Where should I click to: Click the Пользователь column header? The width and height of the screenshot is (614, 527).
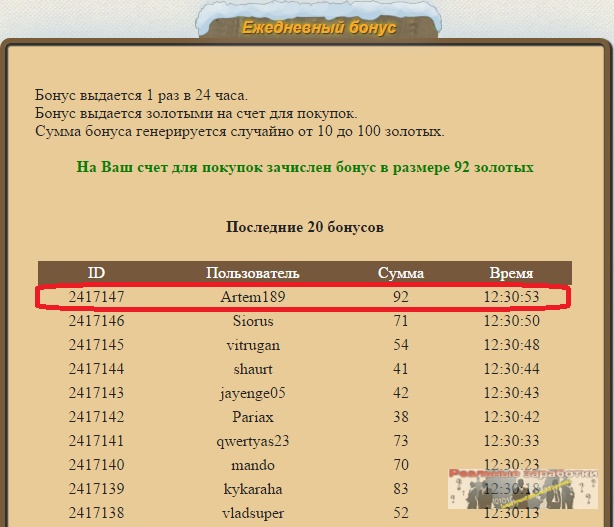252,273
